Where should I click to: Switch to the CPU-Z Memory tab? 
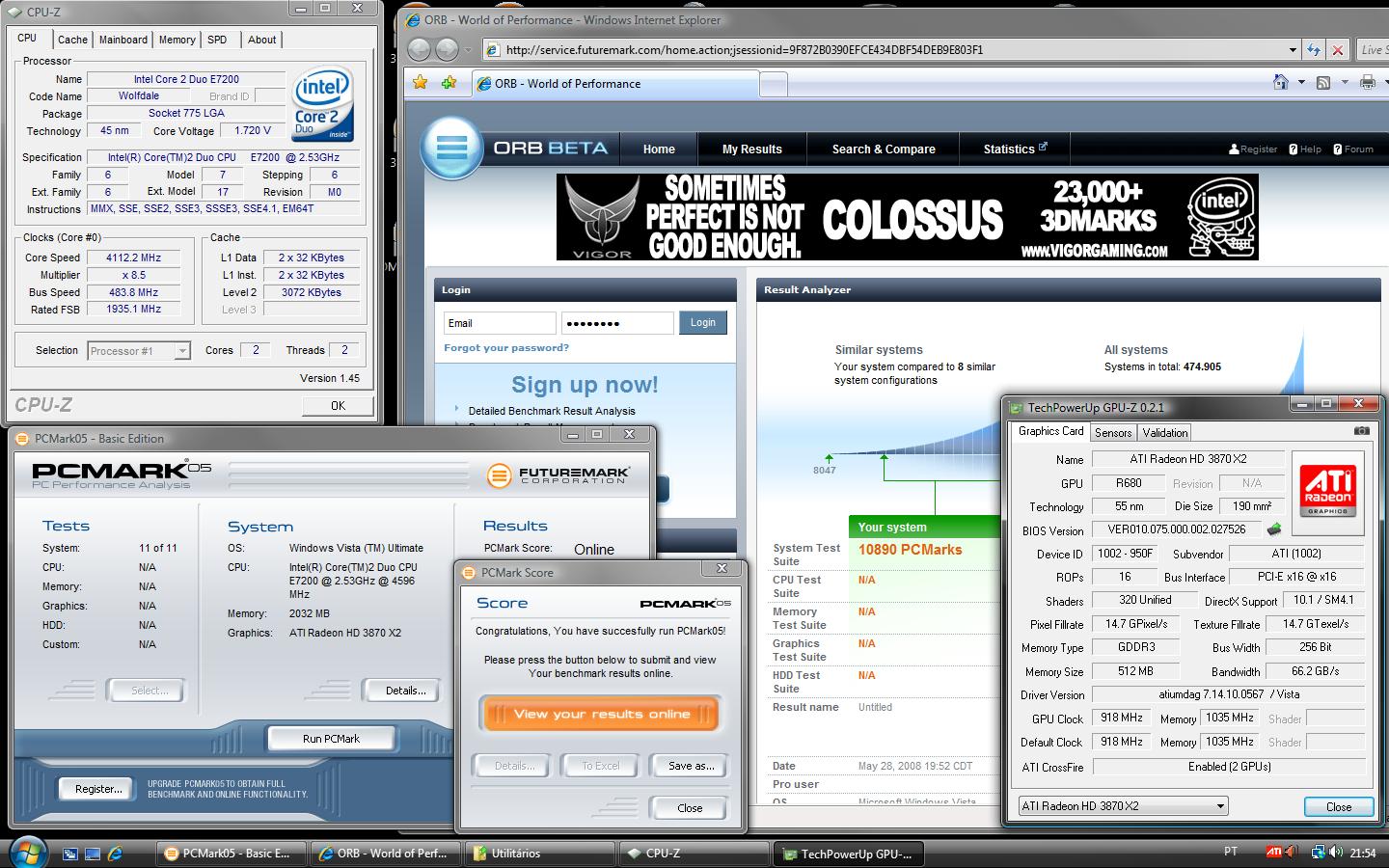point(177,40)
